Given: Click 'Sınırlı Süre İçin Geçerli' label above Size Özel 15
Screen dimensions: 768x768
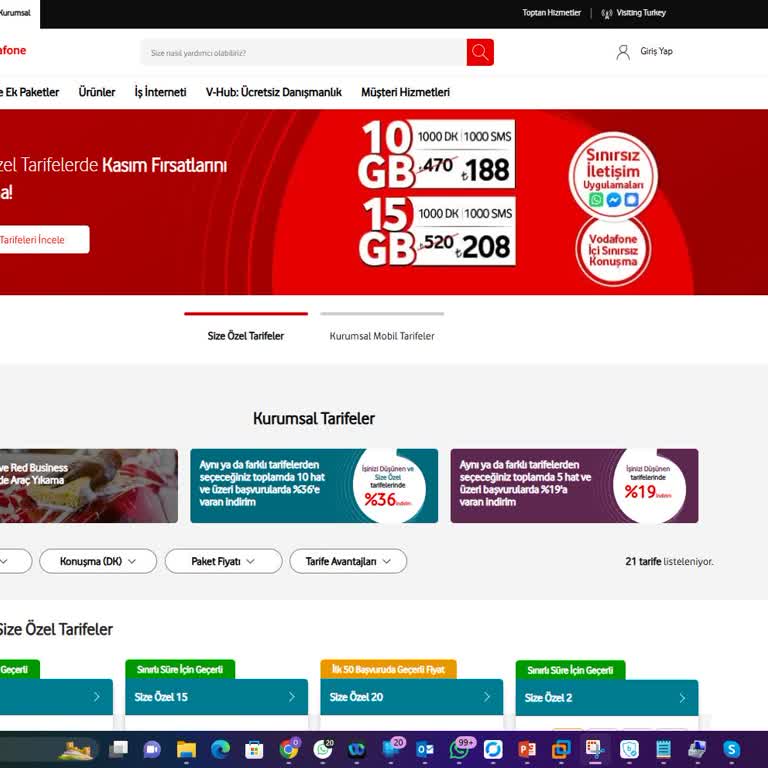Looking at the screenshot, I should click(180, 669).
